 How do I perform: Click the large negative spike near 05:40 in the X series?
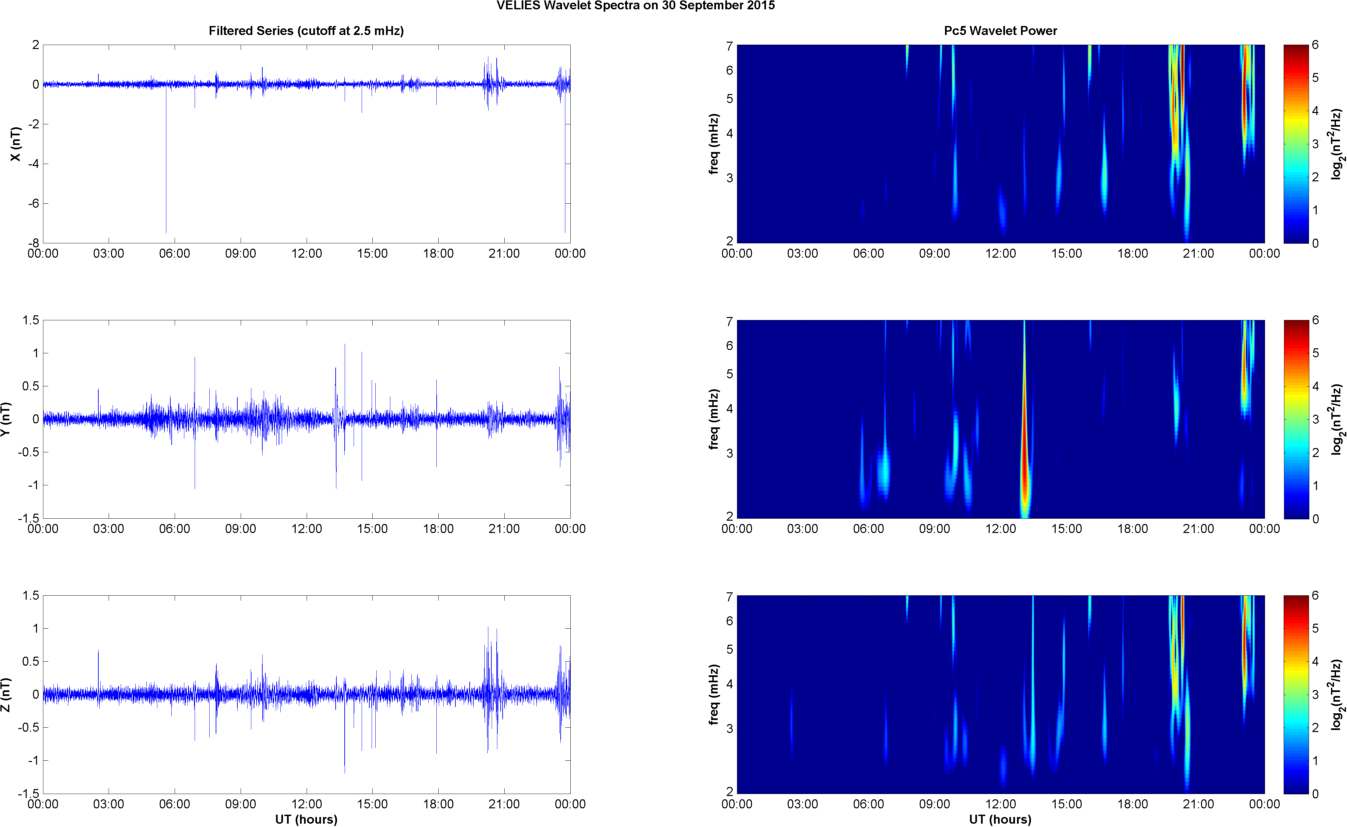click(166, 160)
